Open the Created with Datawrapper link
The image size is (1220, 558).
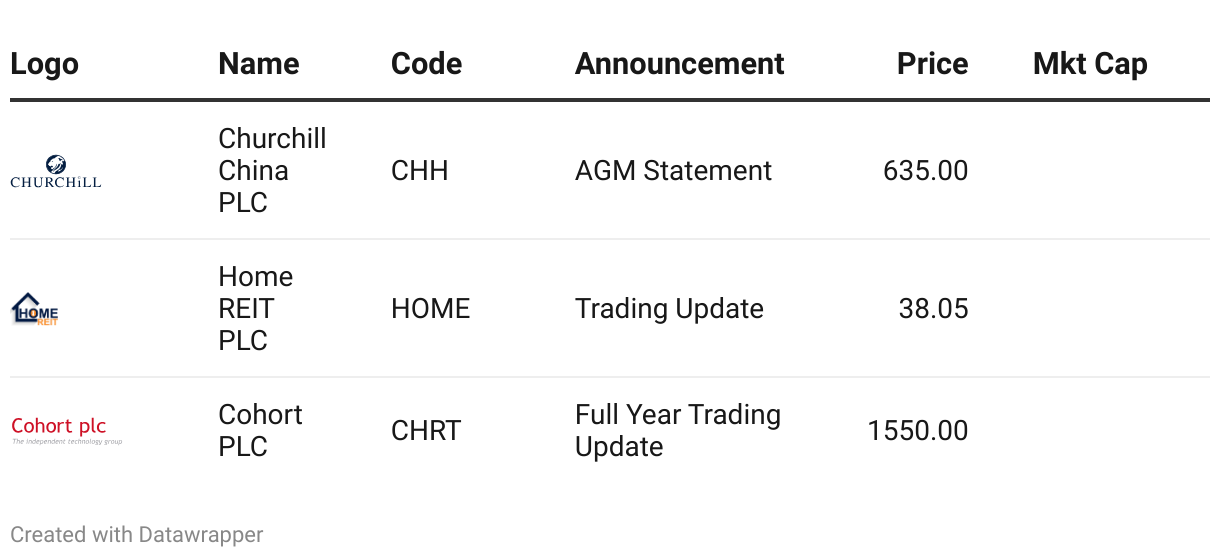pos(137,535)
